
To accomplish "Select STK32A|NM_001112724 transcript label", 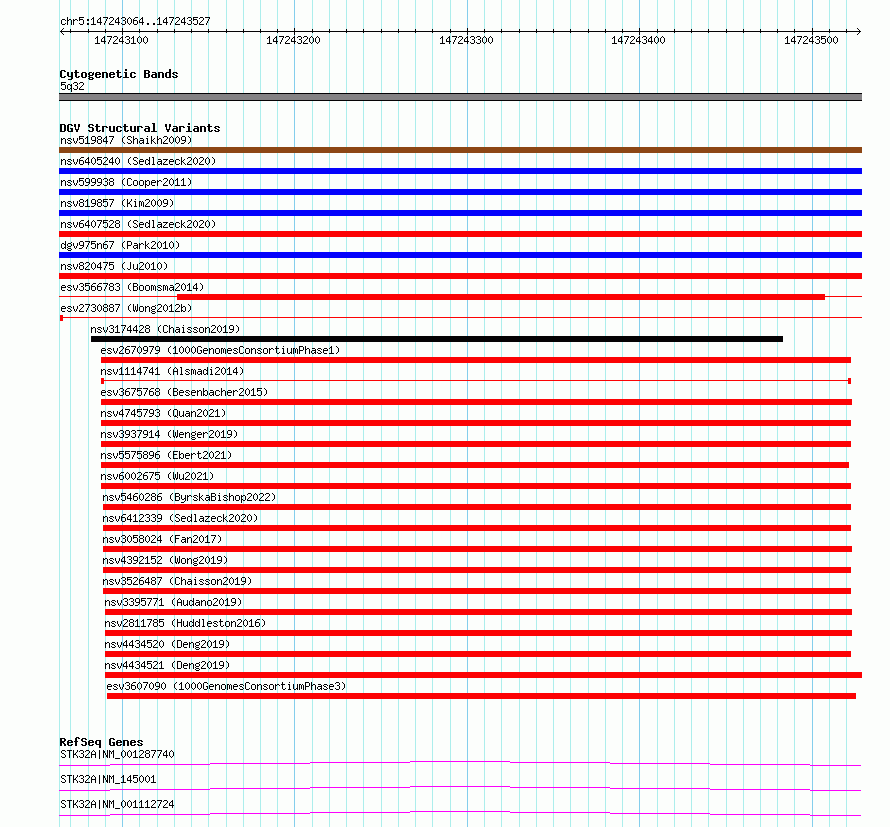I will click(117, 804).
